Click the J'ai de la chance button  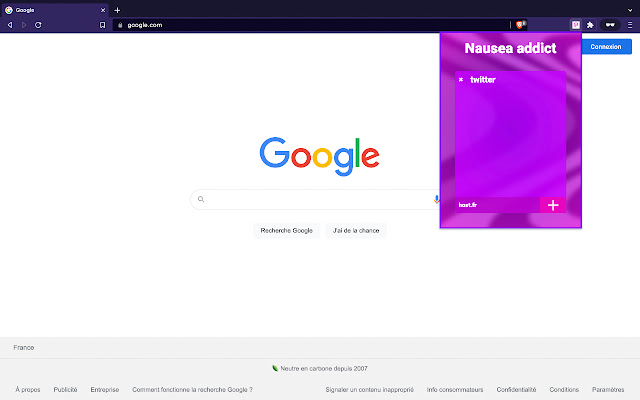(x=356, y=231)
